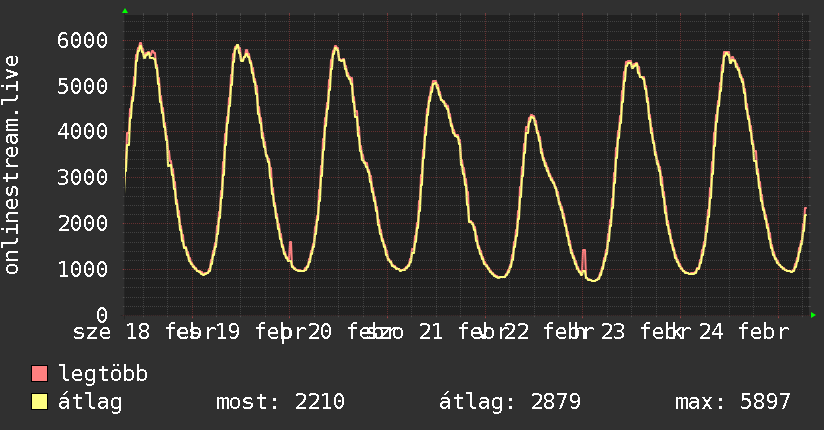The image size is (824, 430).
Task: Click the x-axis label ending in 22
Action: tap(493, 332)
